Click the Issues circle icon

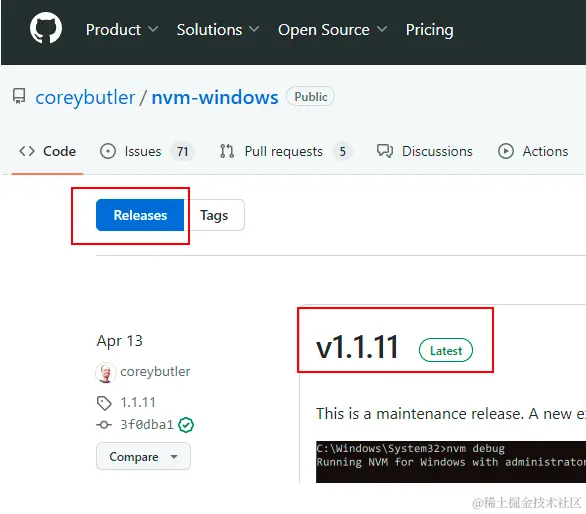(x=108, y=151)
